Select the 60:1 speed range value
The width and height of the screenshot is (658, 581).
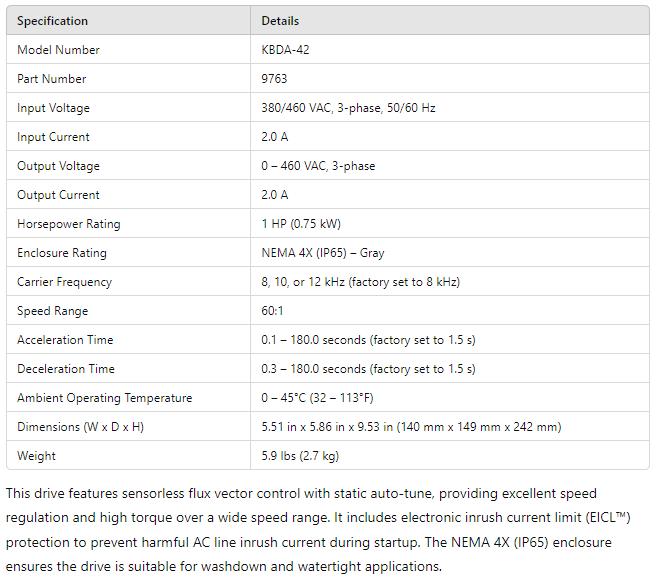point(272,311)
